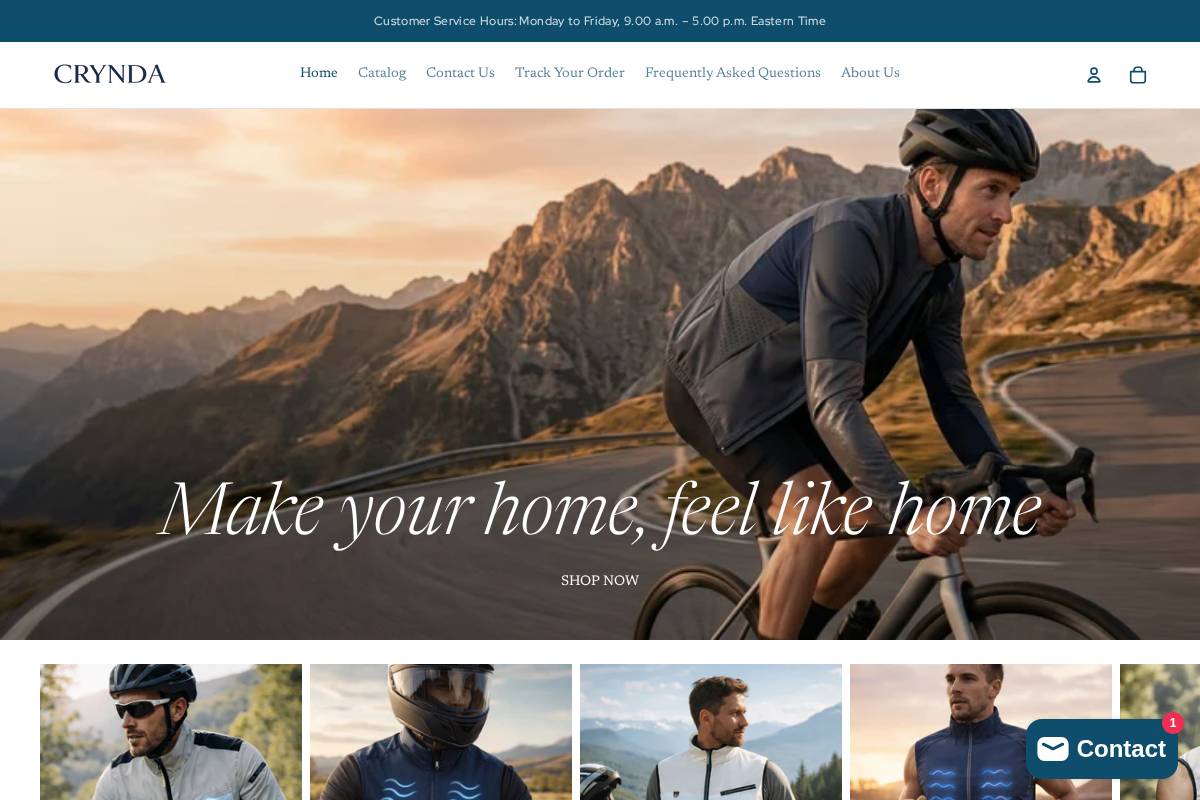Open Frequently Asked Questions page
Viewport: 1200px width, 800px height.
click(733, 73)
